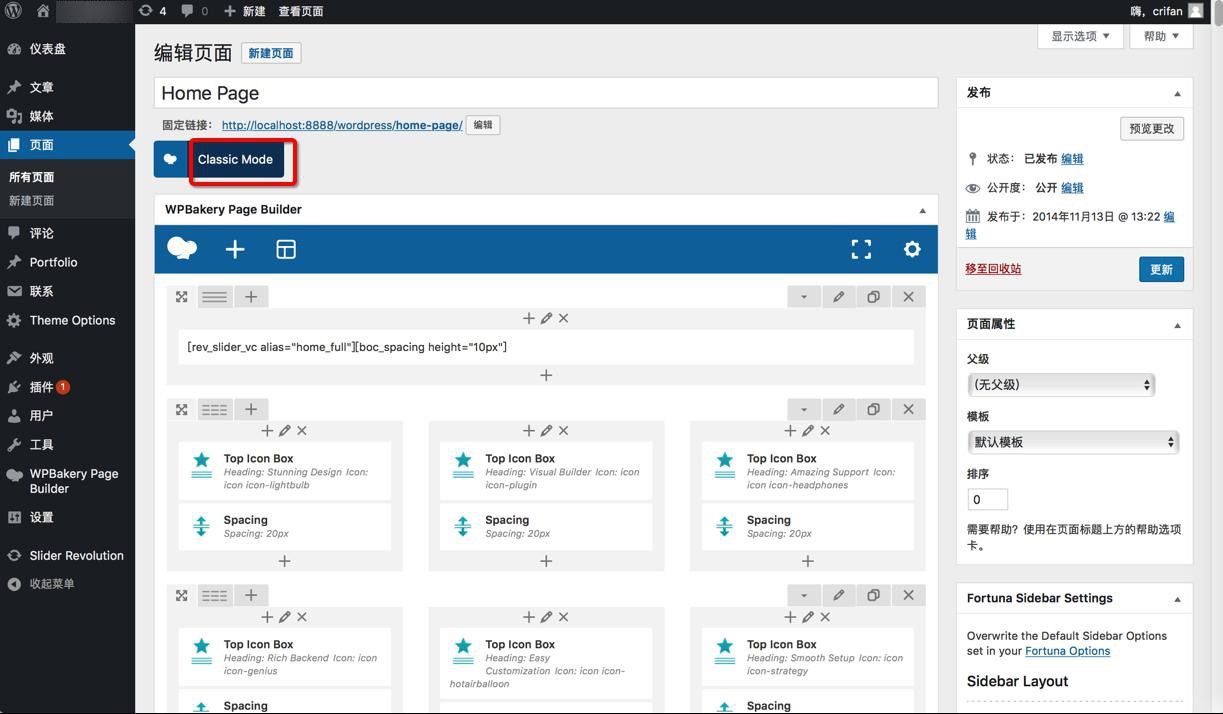This screenshot has width=1223, height=714.
Task: Edit the 状态 publish status link
Action: point(1072,159)
